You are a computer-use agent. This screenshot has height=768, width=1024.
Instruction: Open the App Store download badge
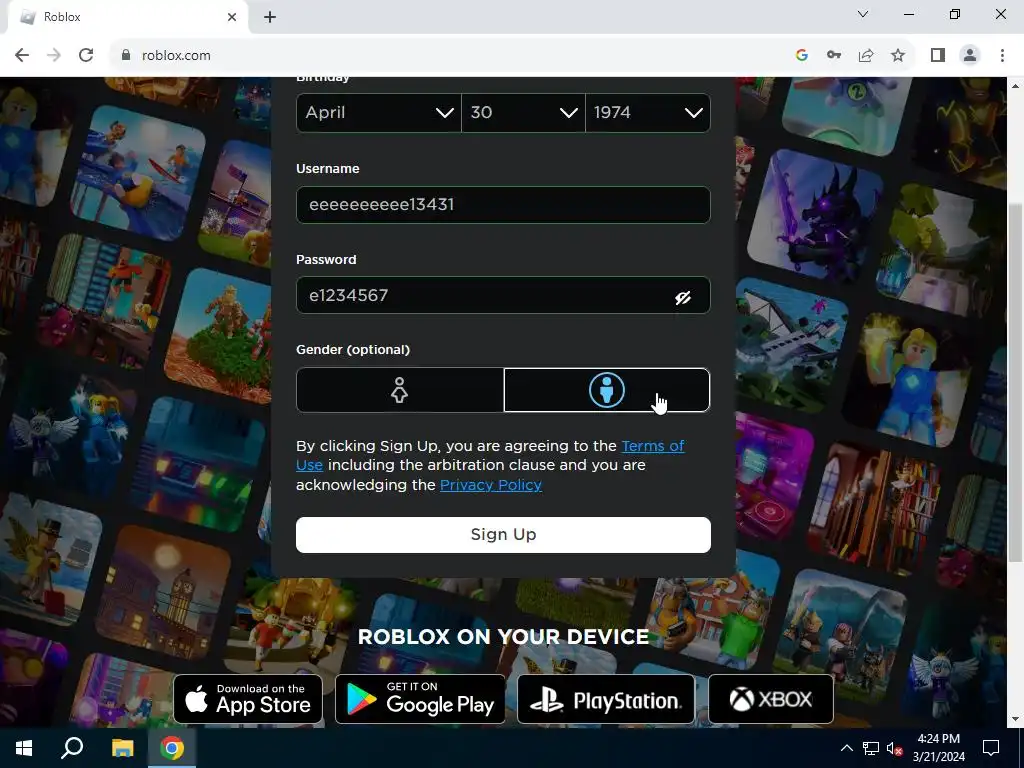point(248,699)
